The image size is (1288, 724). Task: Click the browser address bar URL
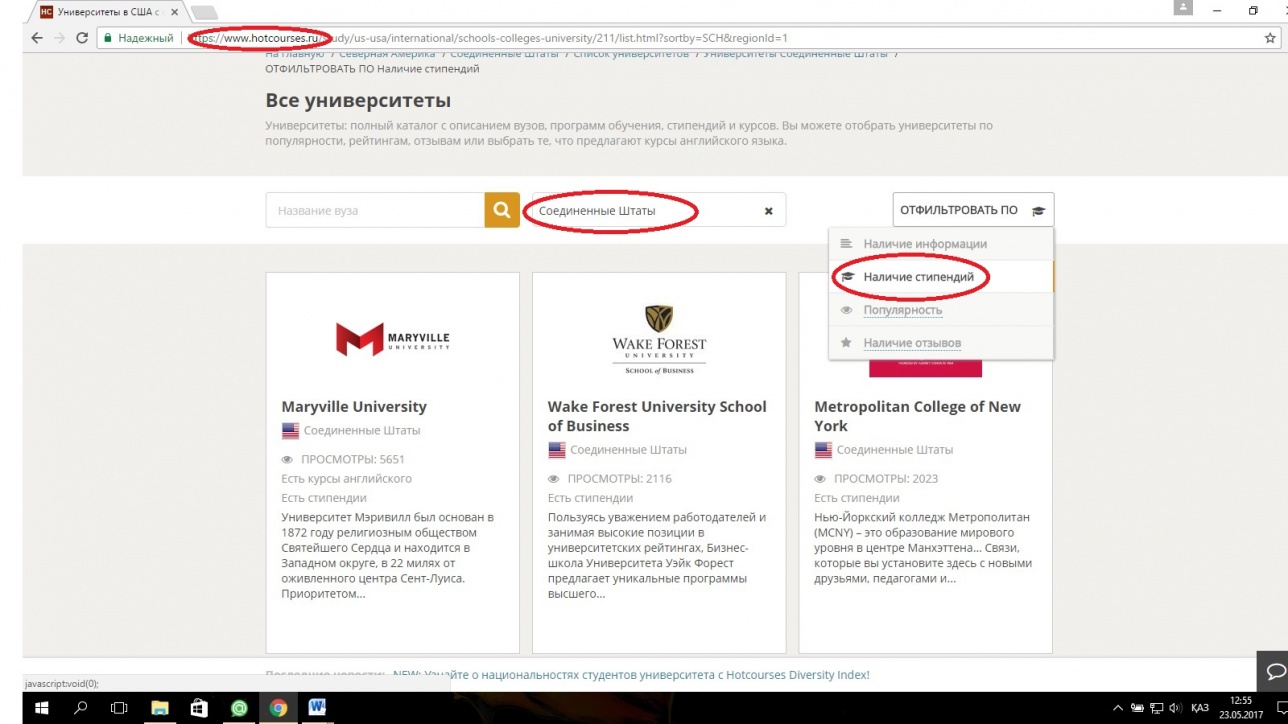point(490,38)
